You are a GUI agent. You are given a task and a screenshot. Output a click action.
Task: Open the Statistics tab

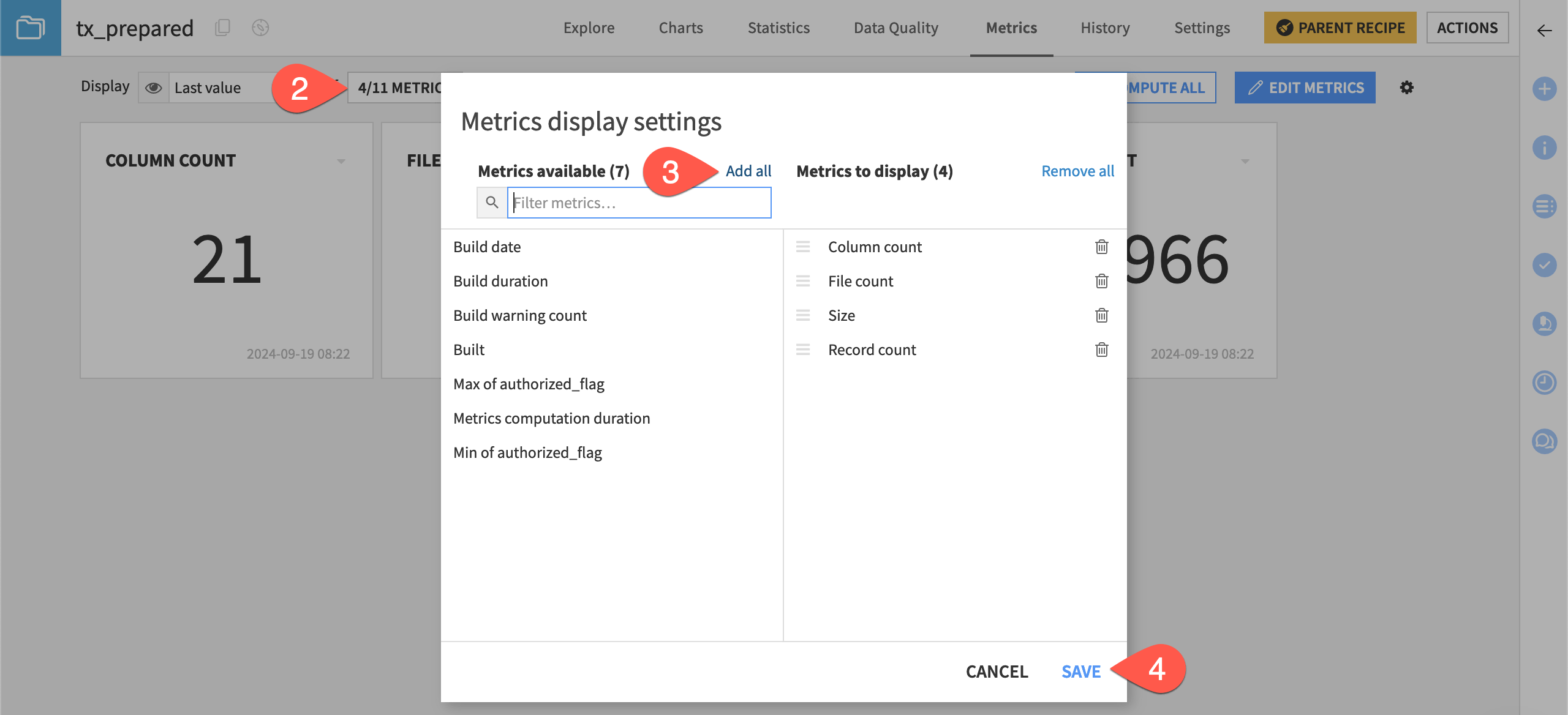click(779, 28)
